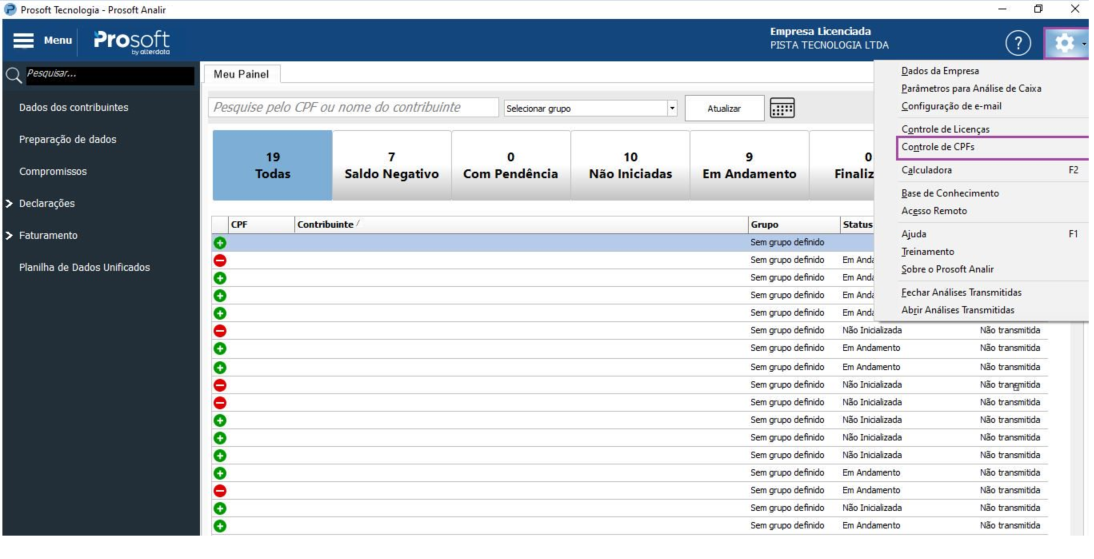Click Empresa Licenciada company name
Viewport: 1094px width, 559px height.
click(x=829, y=45)
